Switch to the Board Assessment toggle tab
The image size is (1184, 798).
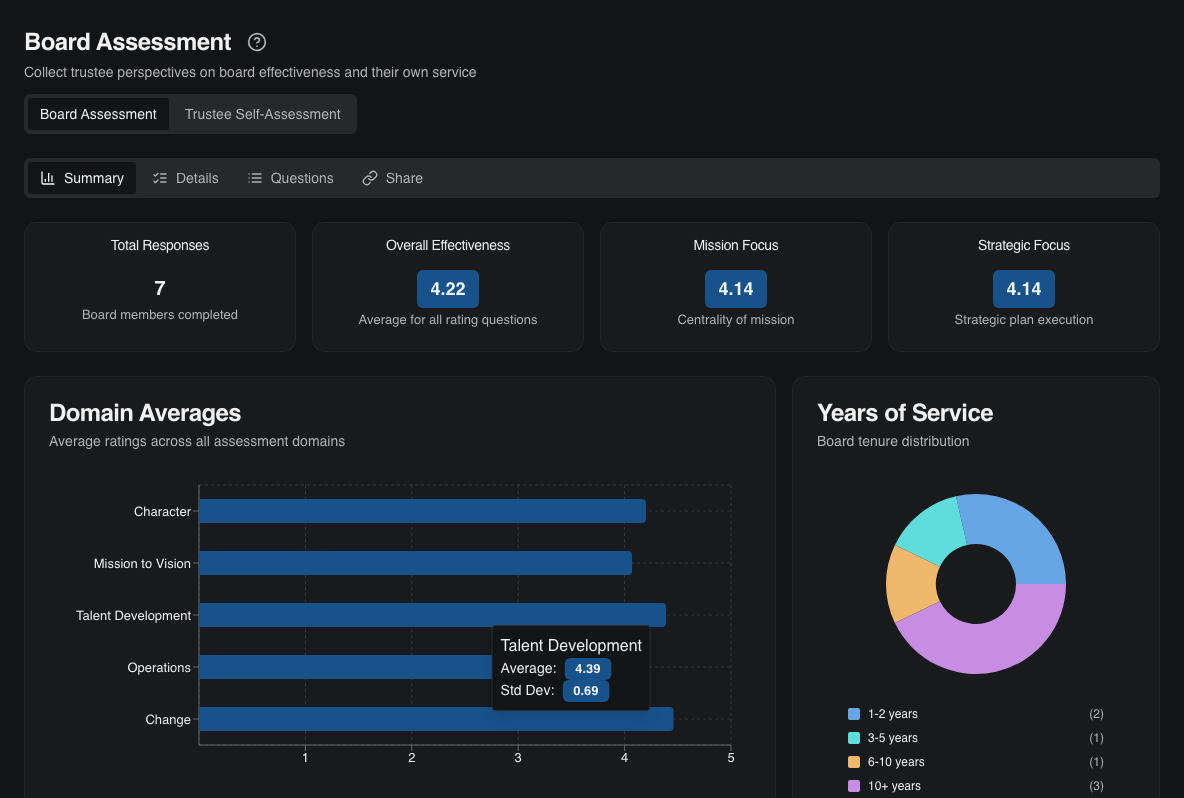click(98, 114)
